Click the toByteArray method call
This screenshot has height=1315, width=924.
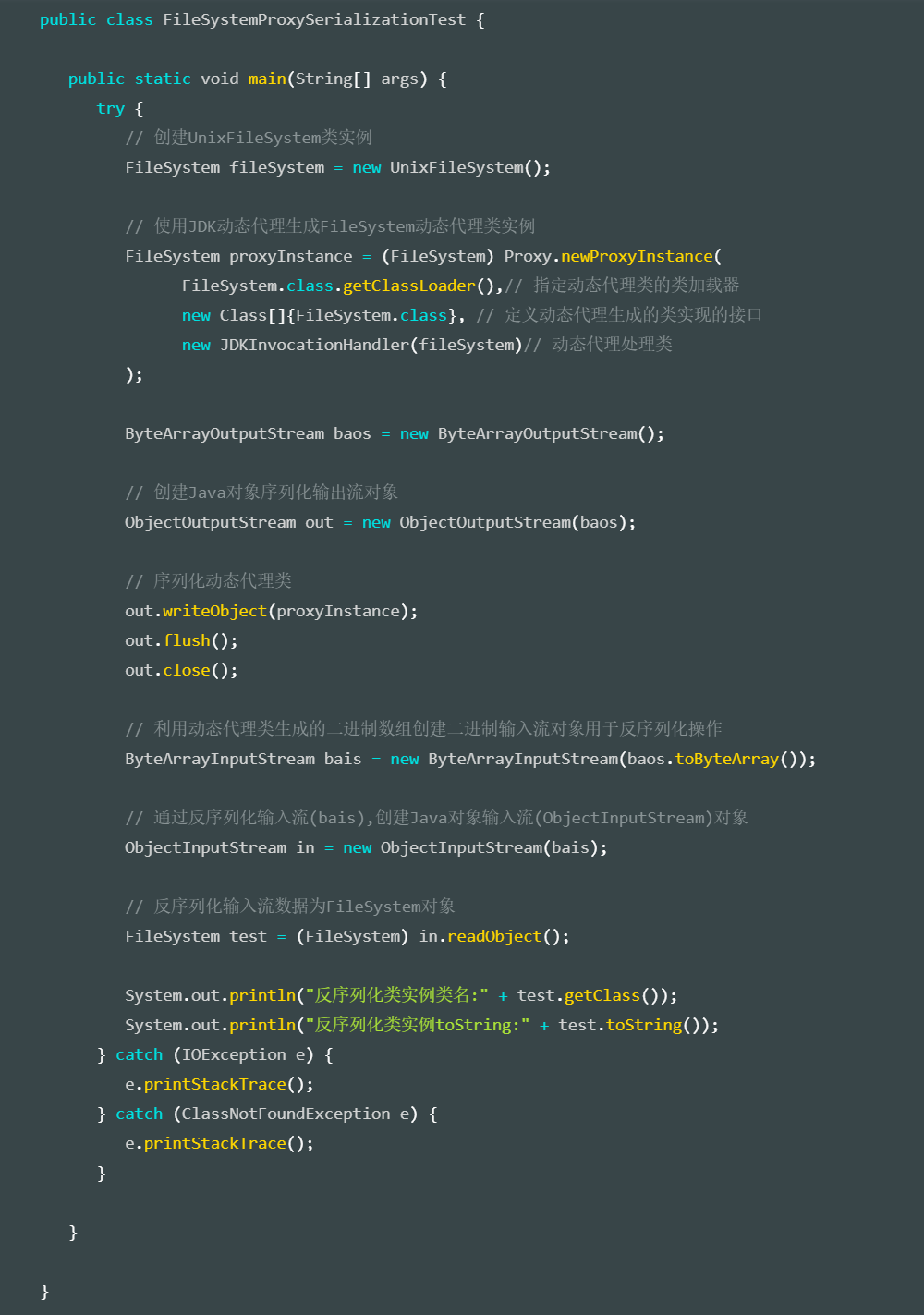coord(727,759)
